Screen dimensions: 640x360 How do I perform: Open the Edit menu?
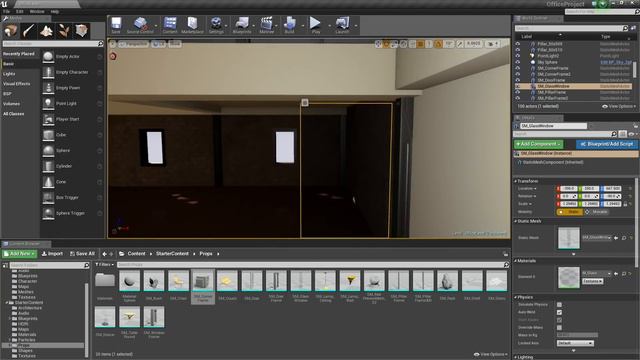click(20, 11)
